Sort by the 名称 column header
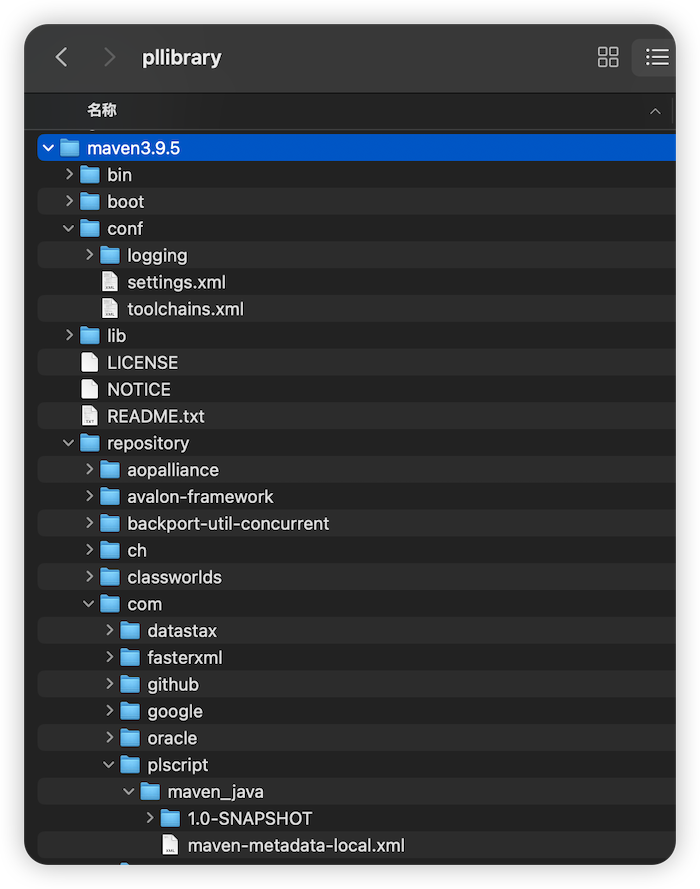Viewport: 700px width, 889px height. click(102, 110)
